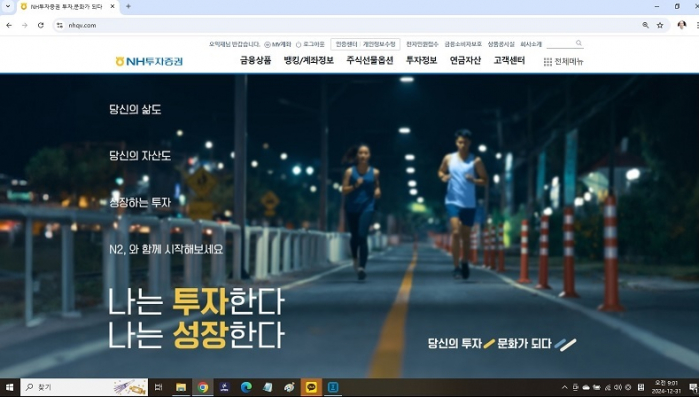This screenshot has height=397, width=699.
Task: Show hidden system tray icons chevron
Action: pyautogui.click(x=564, y=387)
